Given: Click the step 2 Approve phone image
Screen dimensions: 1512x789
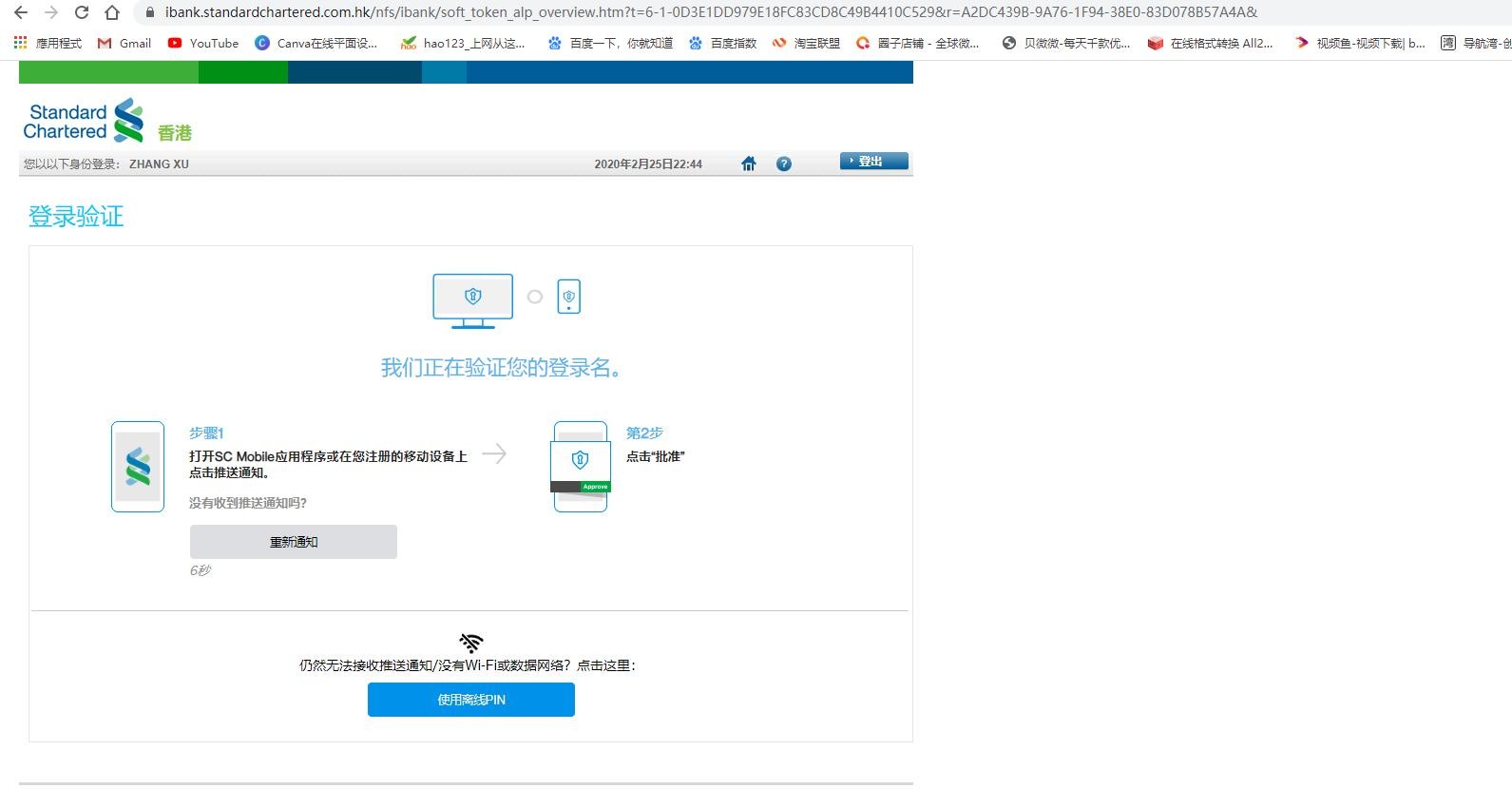Looking at the screenshot, I should (x=581, y=467).
